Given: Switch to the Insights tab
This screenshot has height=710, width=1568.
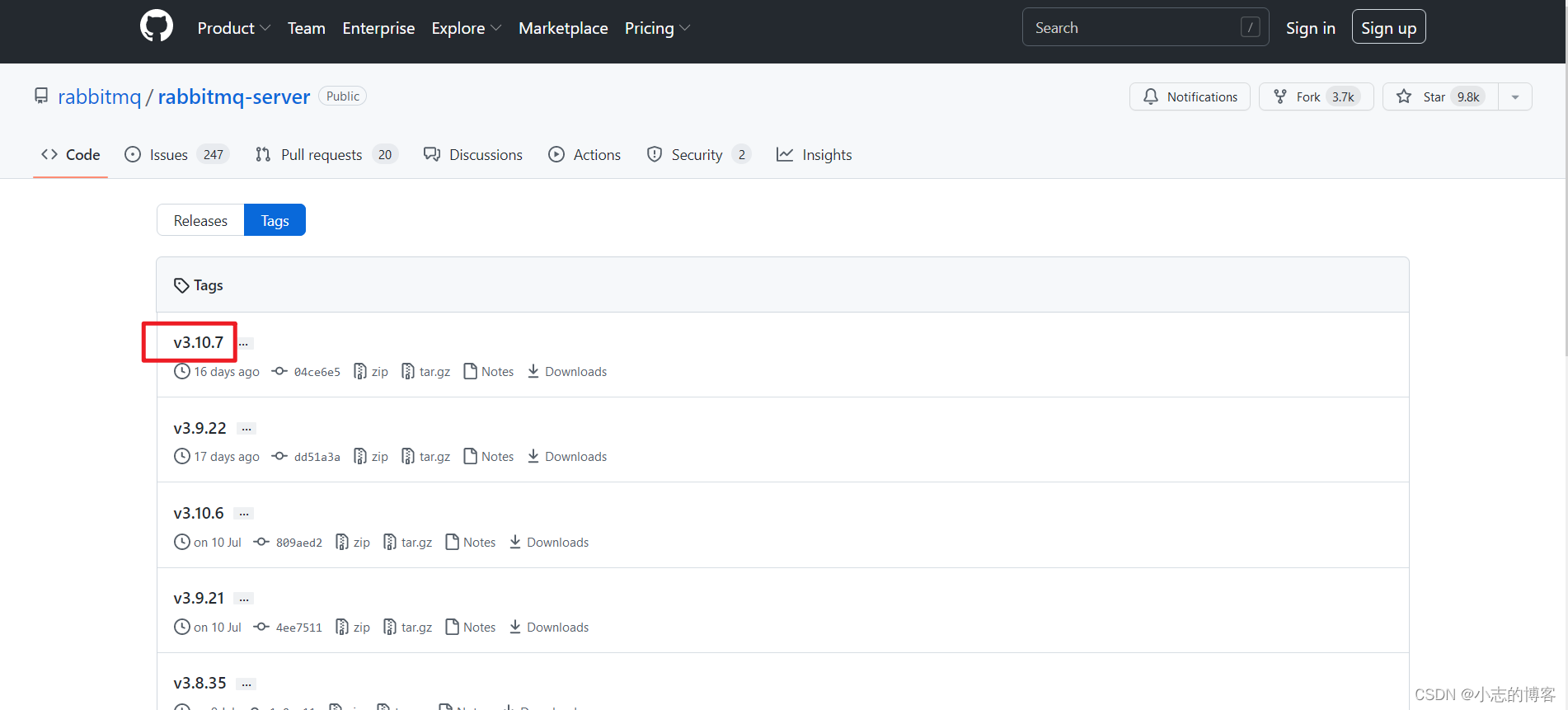Looking at the screenshot, I should point(815,154).
